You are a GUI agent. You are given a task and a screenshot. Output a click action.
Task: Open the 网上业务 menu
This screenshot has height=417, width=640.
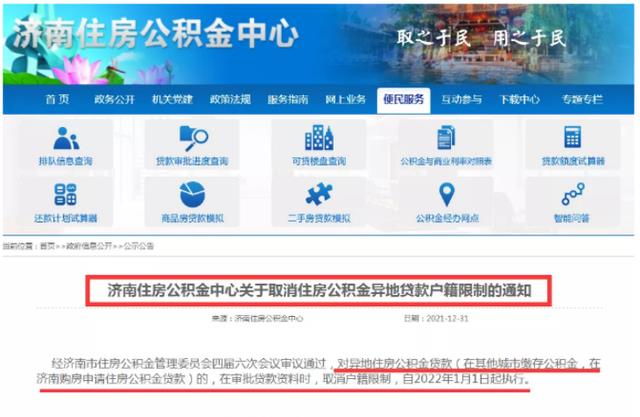(x=345, y=99)
